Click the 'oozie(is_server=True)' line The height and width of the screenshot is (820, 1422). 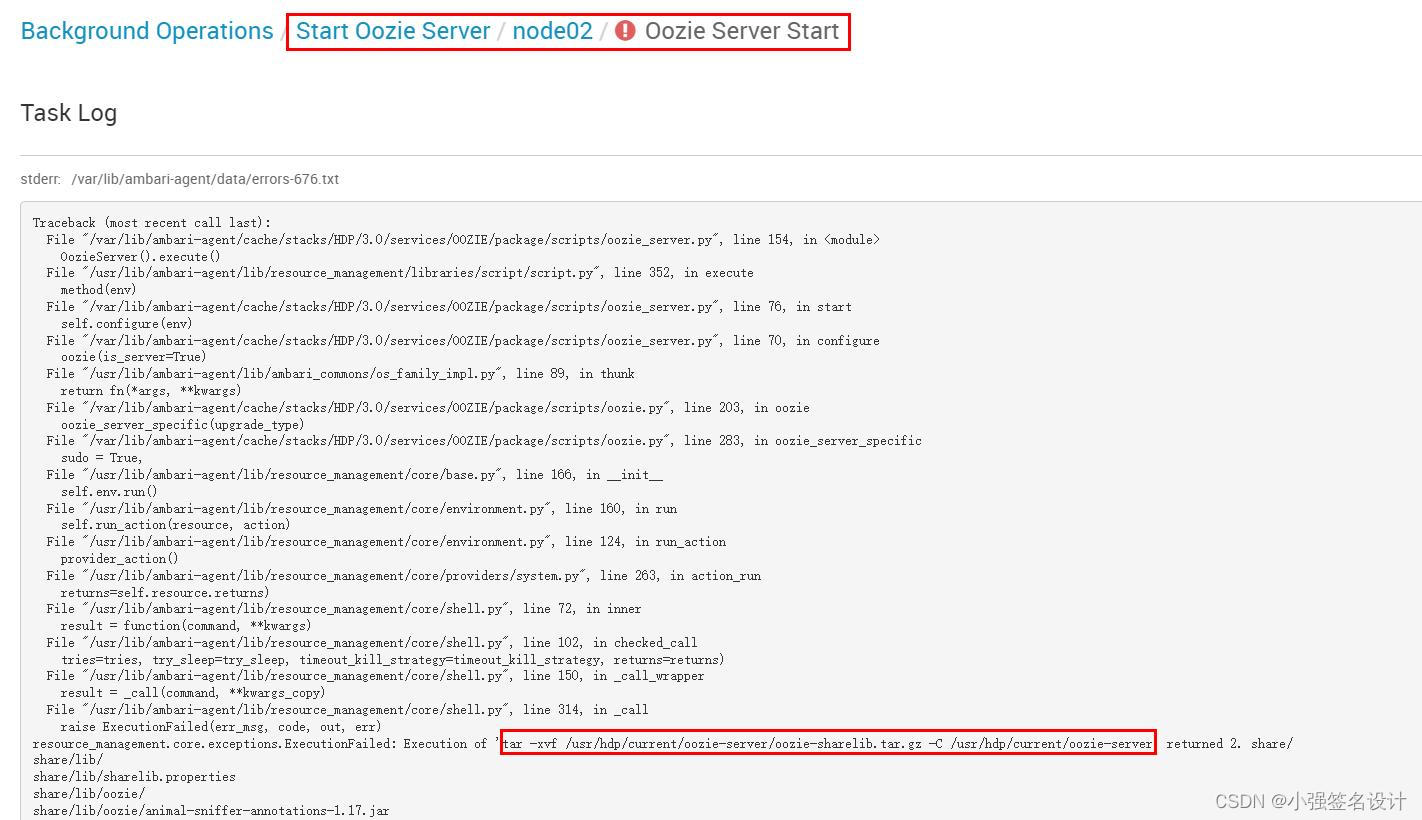click(133, 357)
